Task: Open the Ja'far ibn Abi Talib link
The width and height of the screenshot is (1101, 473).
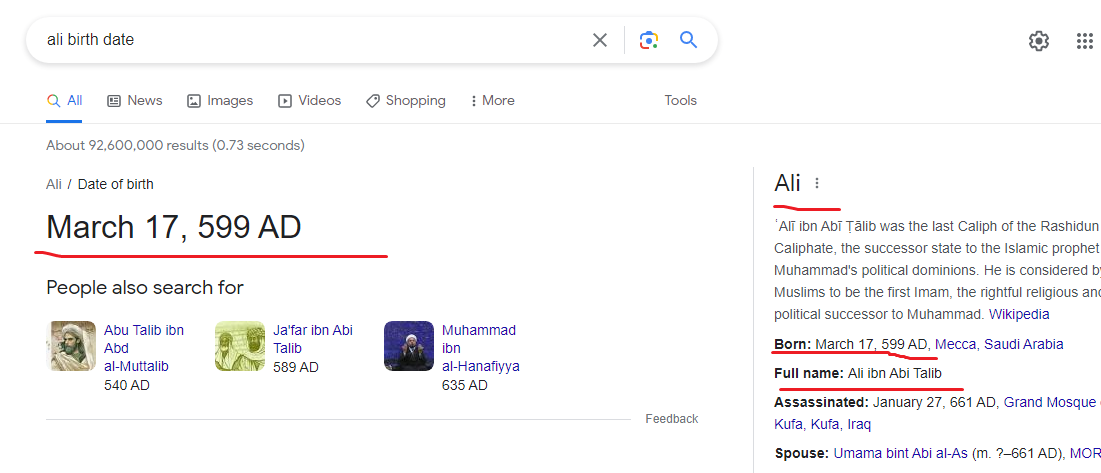Action: pyautogui.click(x=313, y=339)
